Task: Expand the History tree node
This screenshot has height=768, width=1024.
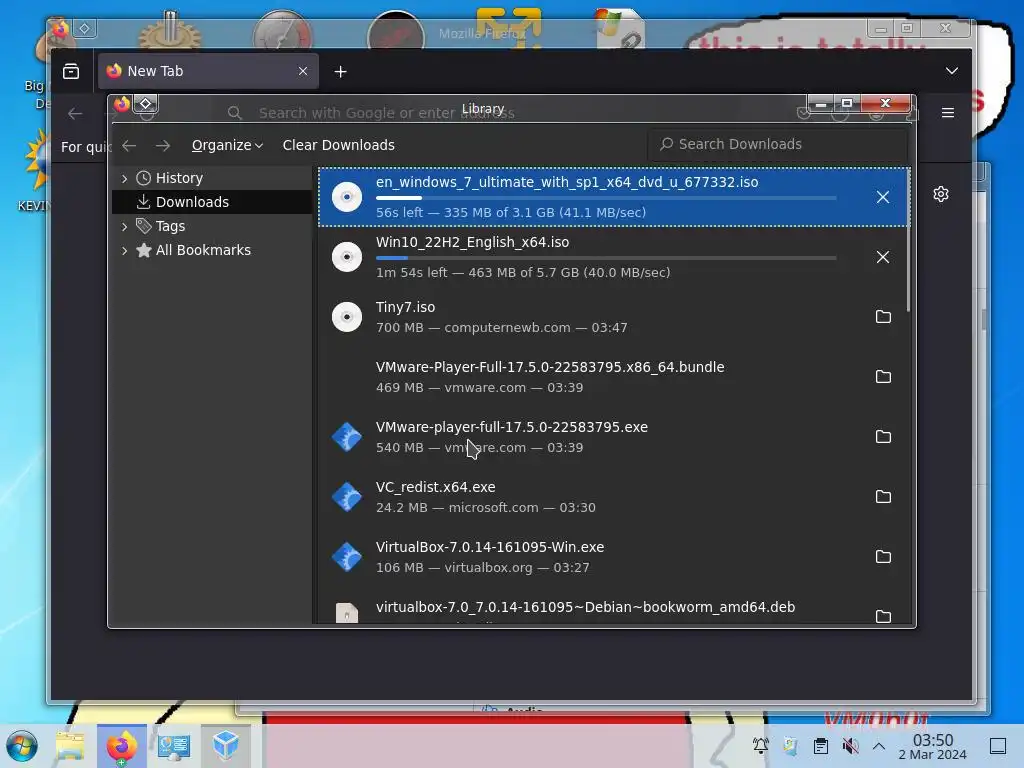Action: [x=124, y=178]
